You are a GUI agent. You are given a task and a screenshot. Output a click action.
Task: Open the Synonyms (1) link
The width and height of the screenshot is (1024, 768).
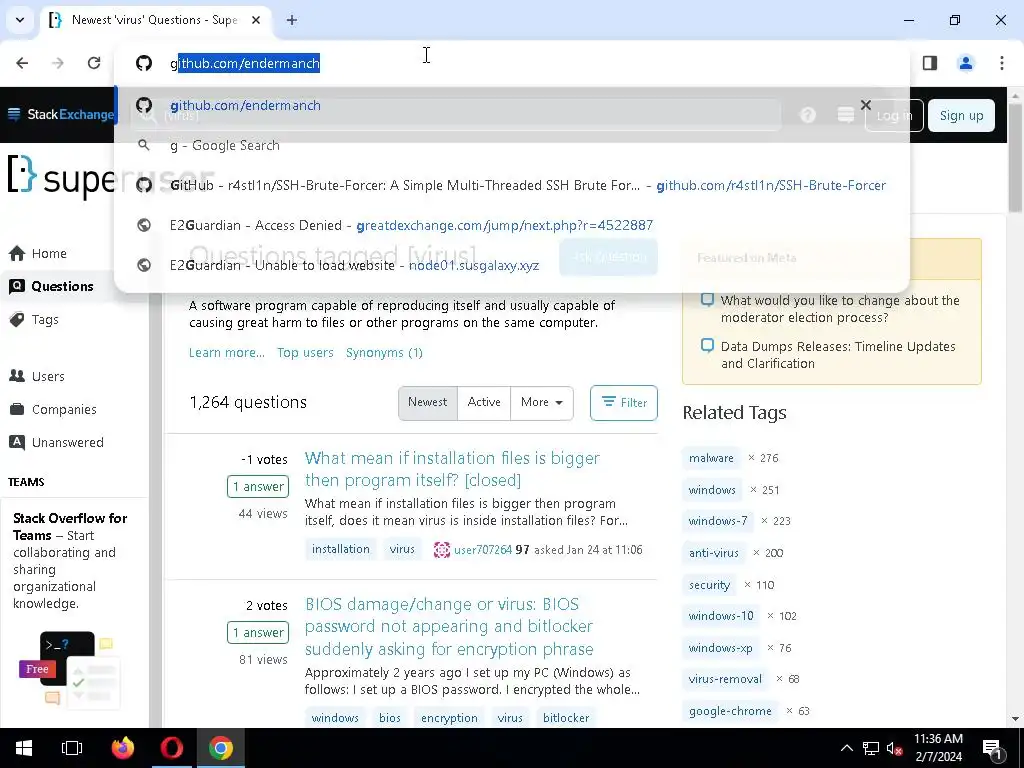pos(384,353)
